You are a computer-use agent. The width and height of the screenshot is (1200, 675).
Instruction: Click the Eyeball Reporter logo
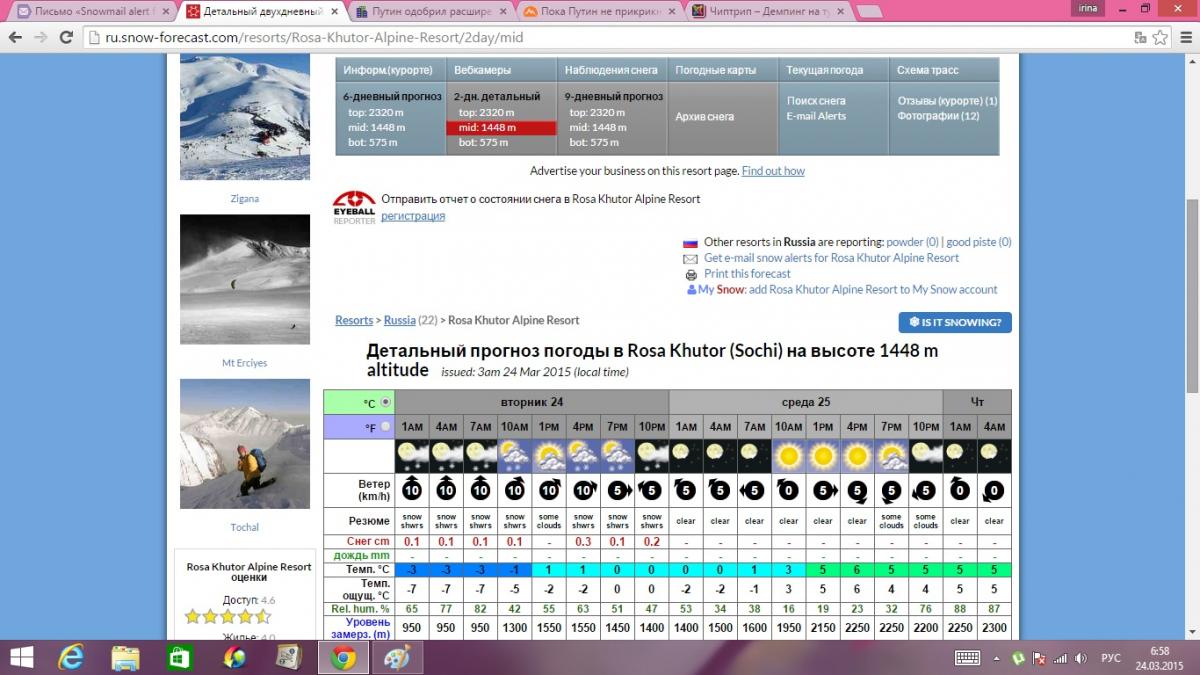pyautogui.click(x=354, y=207)
